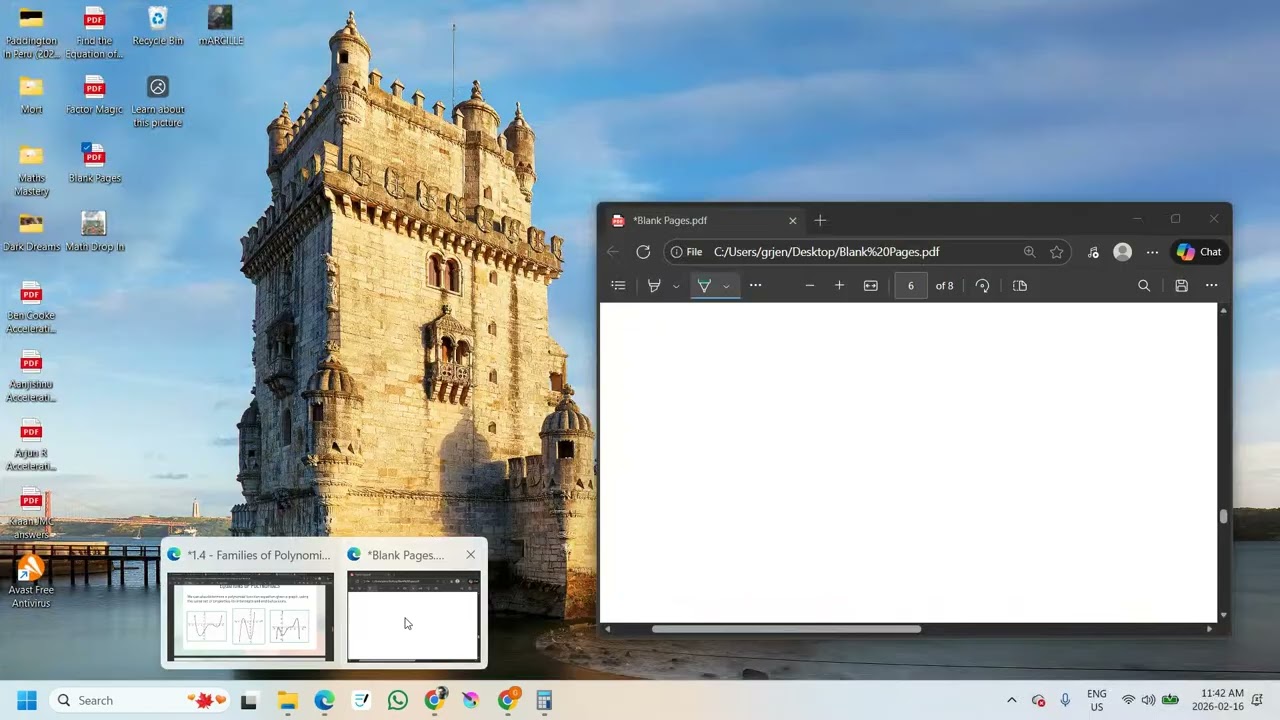This screenshot has height=720, width=1280.
Task: Zoom out the PDF with minus button
Action: point(810,286)
